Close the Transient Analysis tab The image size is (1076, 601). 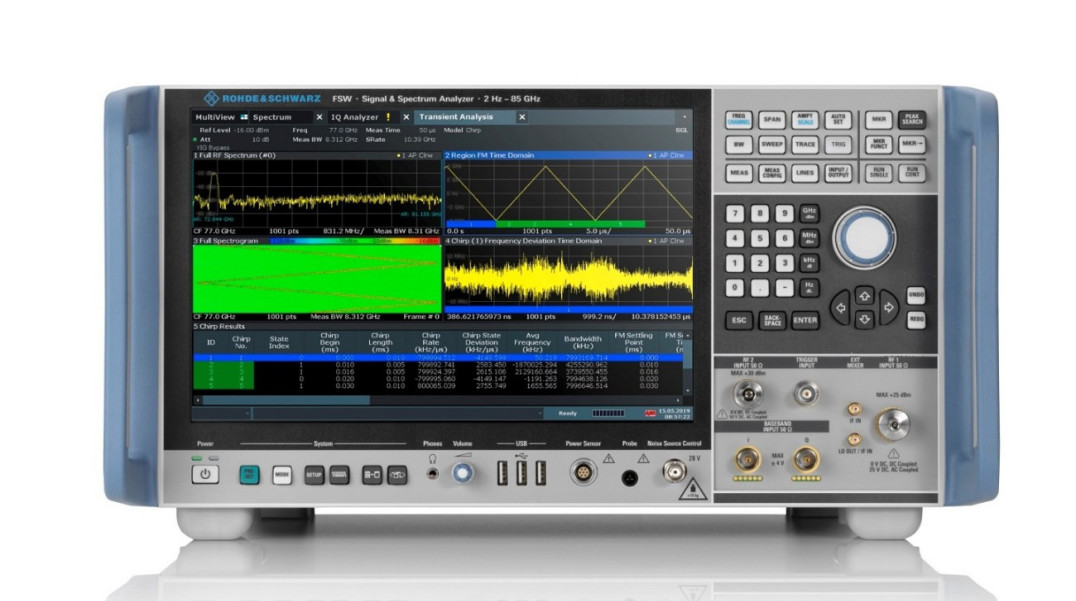coord(521,117)
